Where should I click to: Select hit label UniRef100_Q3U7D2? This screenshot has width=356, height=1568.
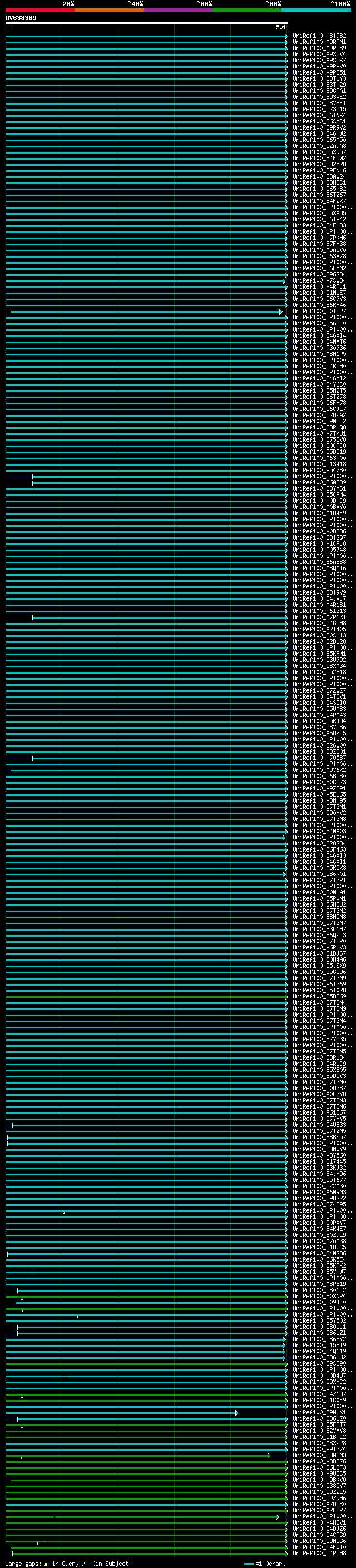point(319,660)
